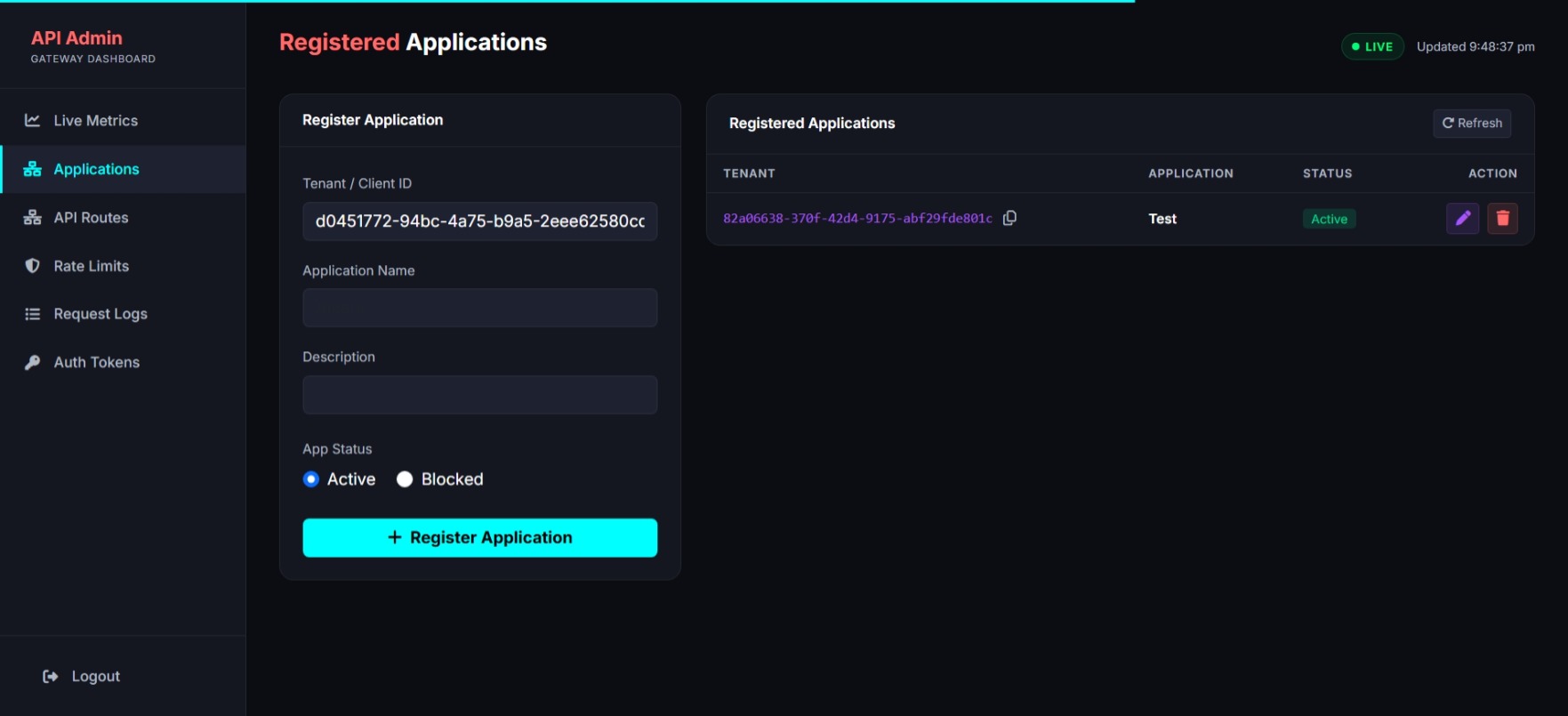1568x716 pixels.
Task: Click the Register Application button
Action: coord(479,537)
